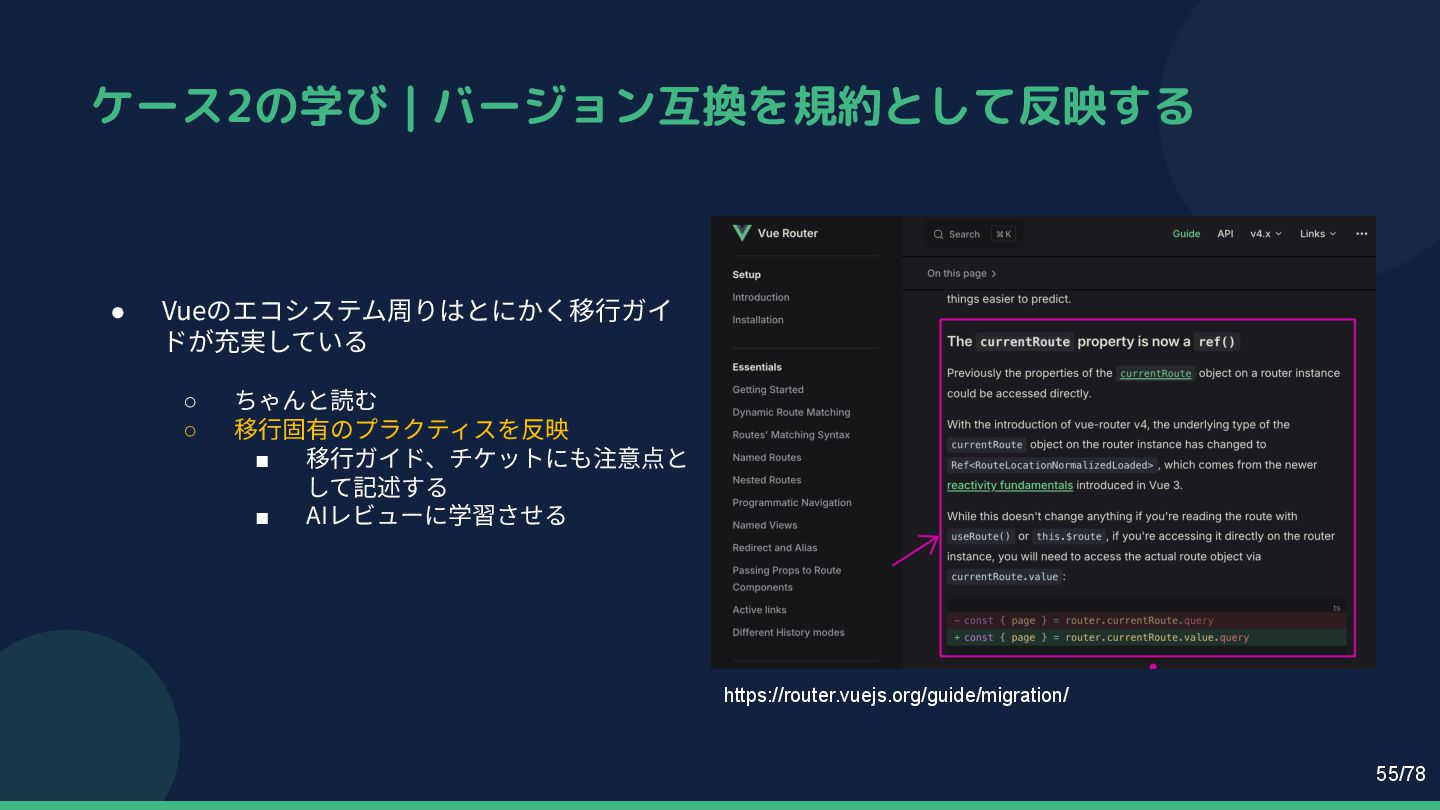
Task: Open Programmatic Navigation sidebar item
Action: (x=792, y=503)
